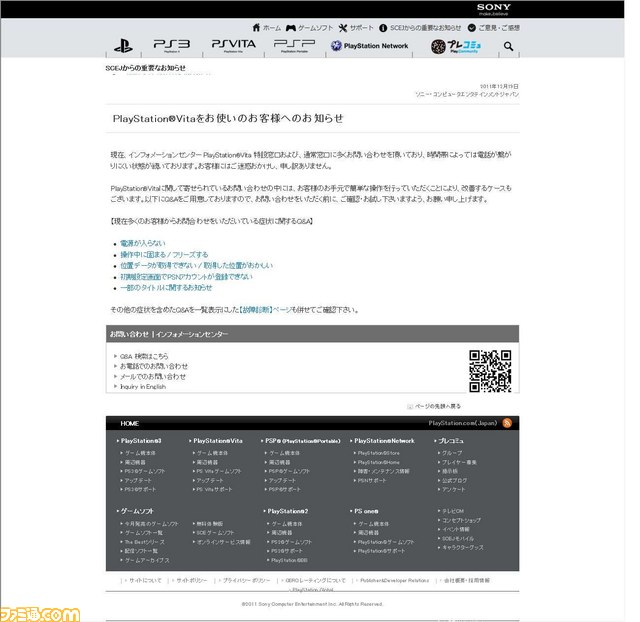
Task: Open the Q&A 検索はこちら link
Action: point(144,356)
